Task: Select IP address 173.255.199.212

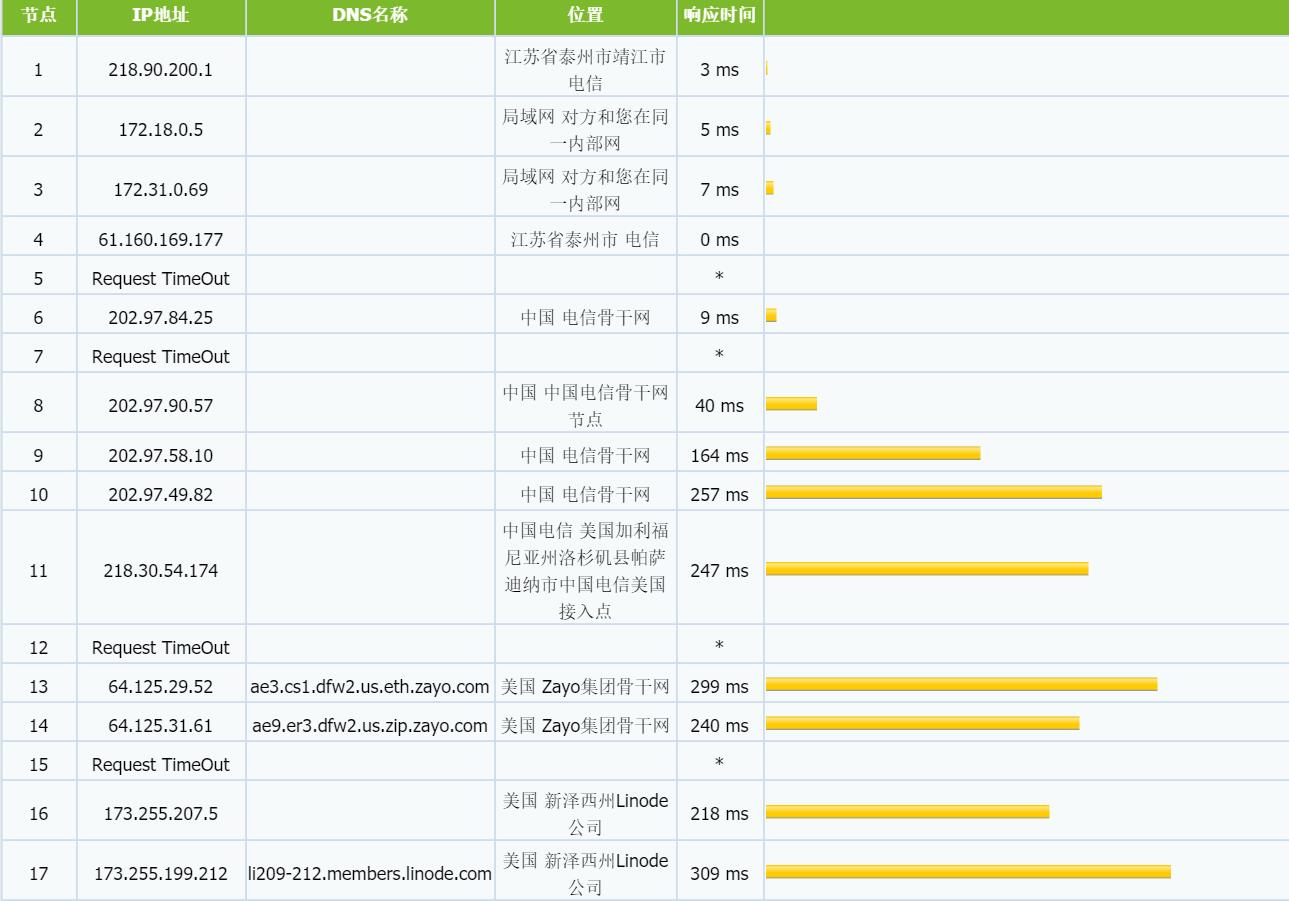Action: click(x=161, y=874)
